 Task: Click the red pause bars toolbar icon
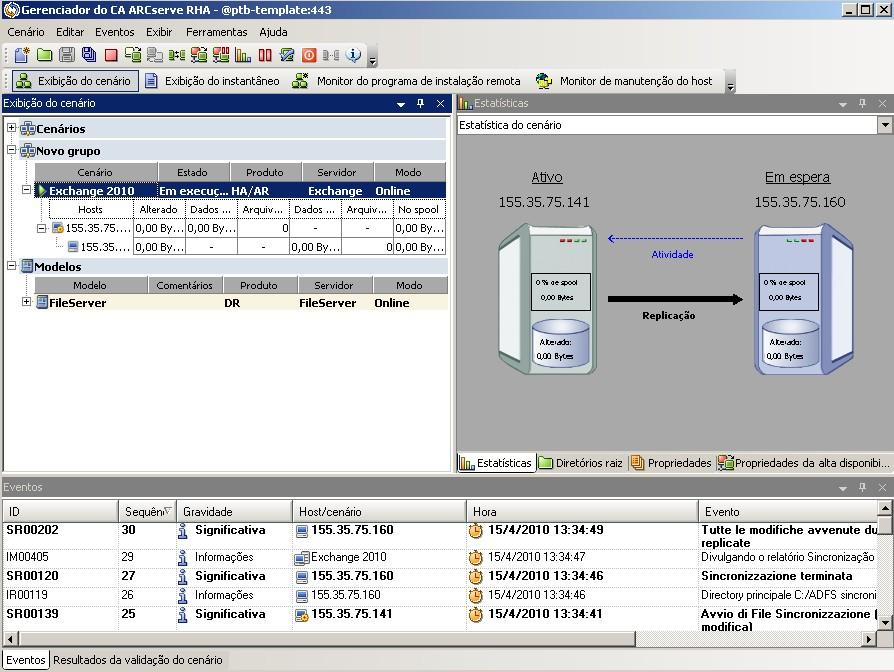(x=265, y=55)
